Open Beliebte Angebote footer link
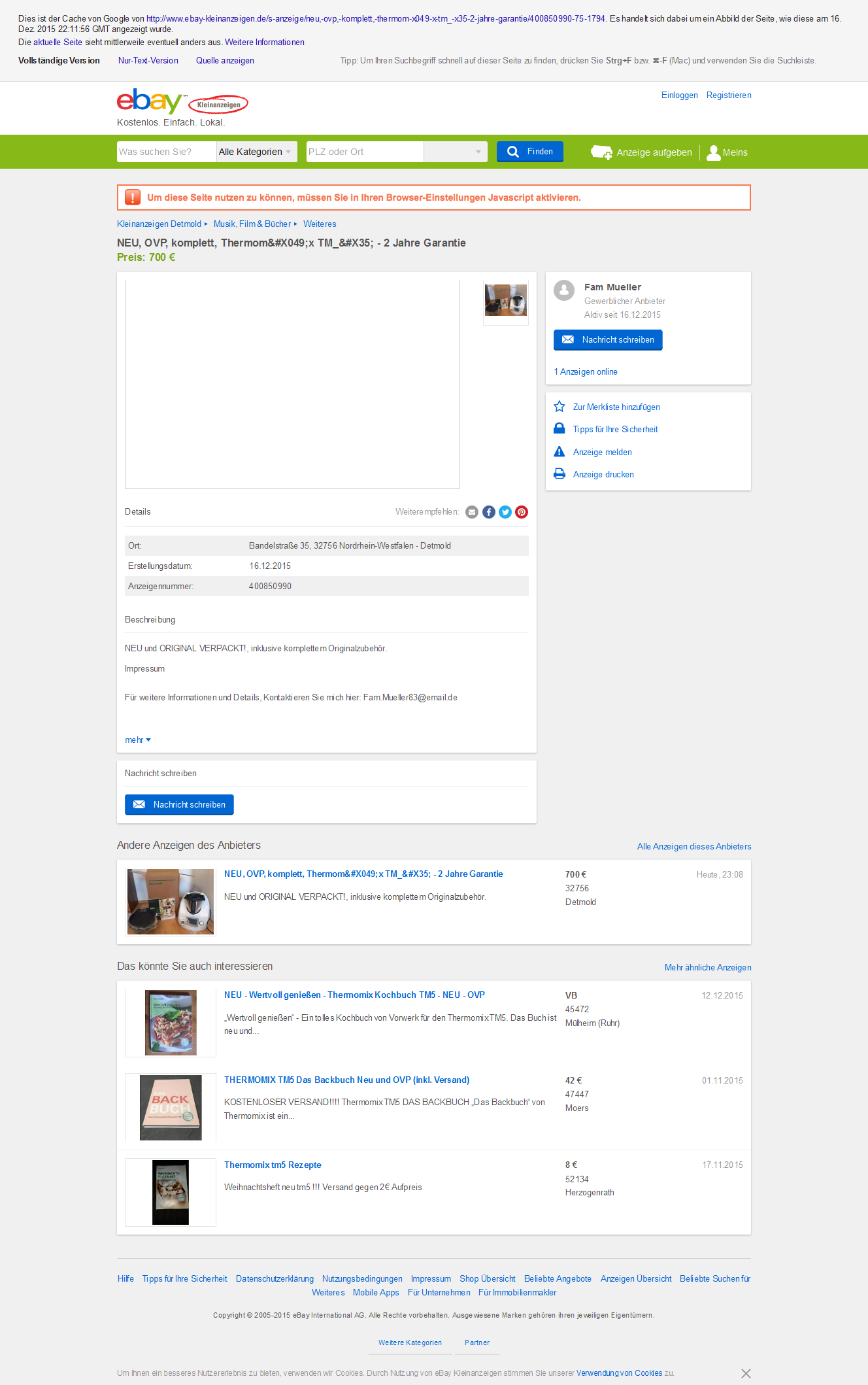This screenshot has height=1385, width=868. 558,1279
